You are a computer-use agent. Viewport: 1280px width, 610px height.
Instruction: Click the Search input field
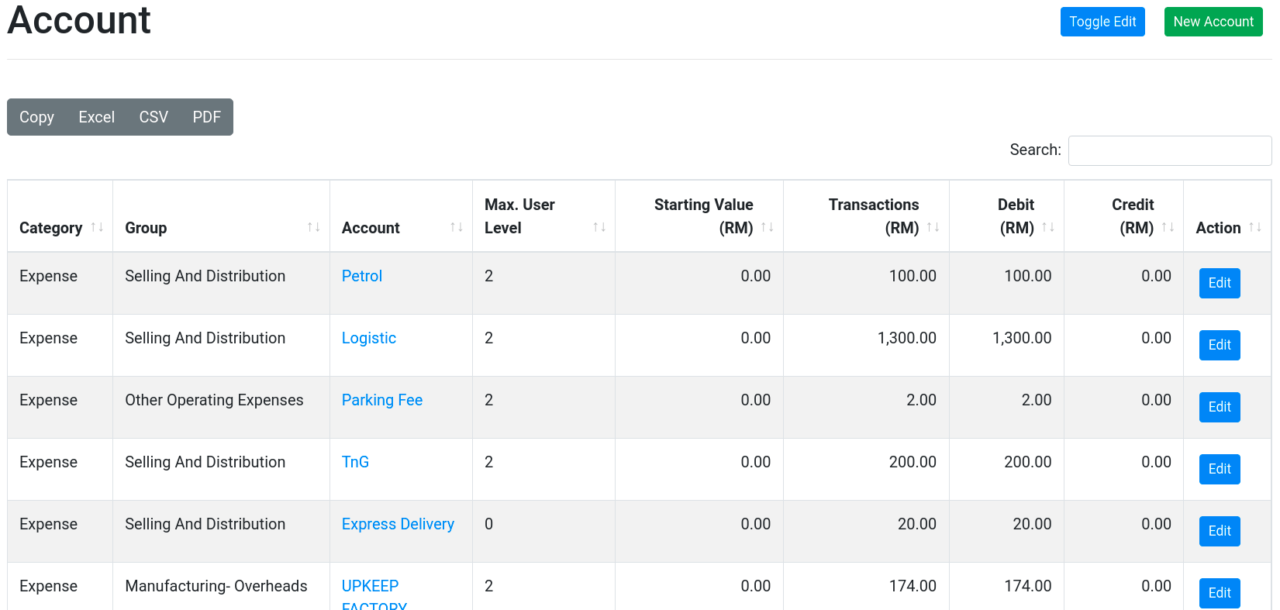pyautogui.click(x=1169, y=150)
